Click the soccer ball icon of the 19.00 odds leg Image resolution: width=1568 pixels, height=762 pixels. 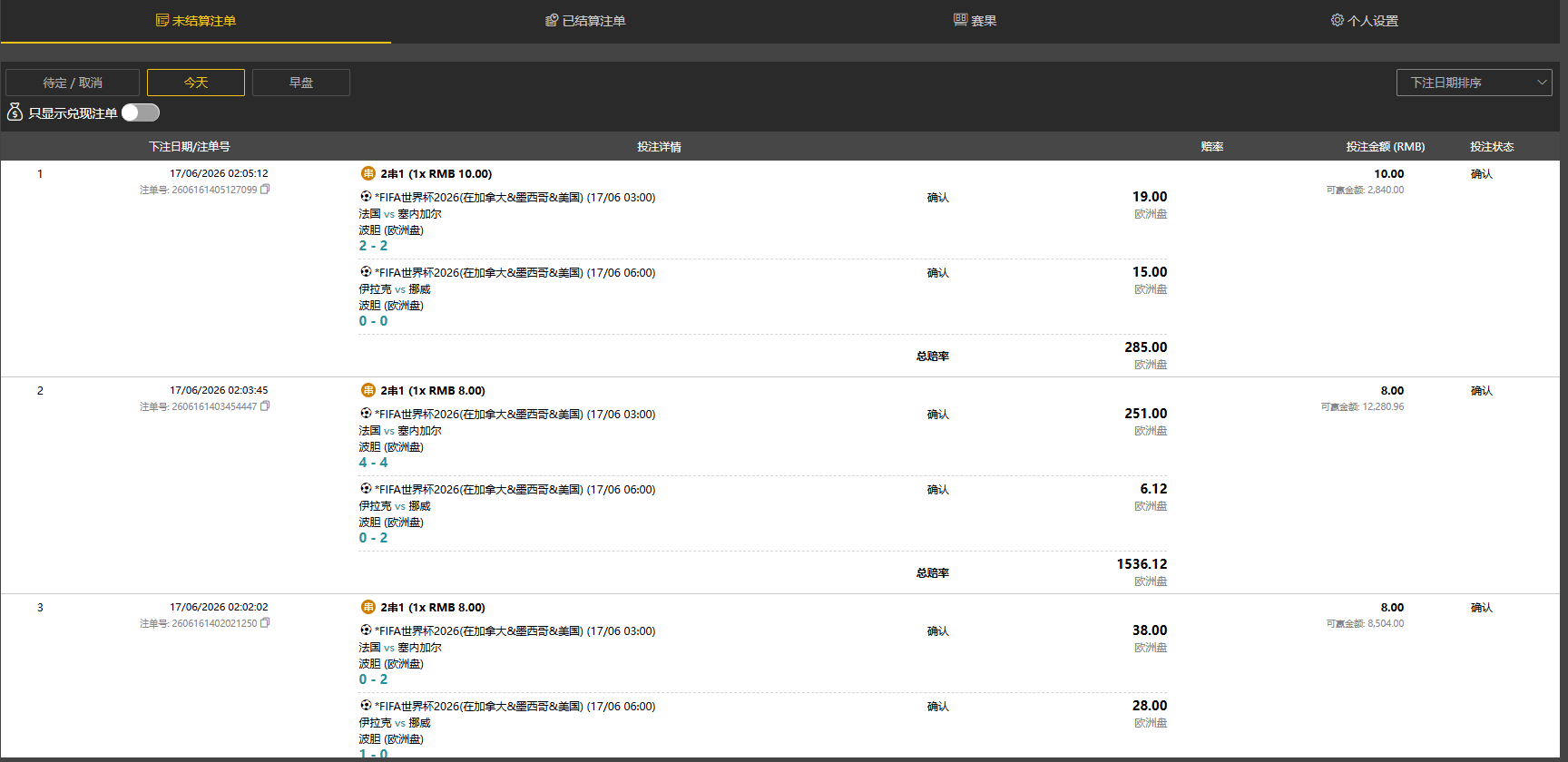click(x=366, y=196)
